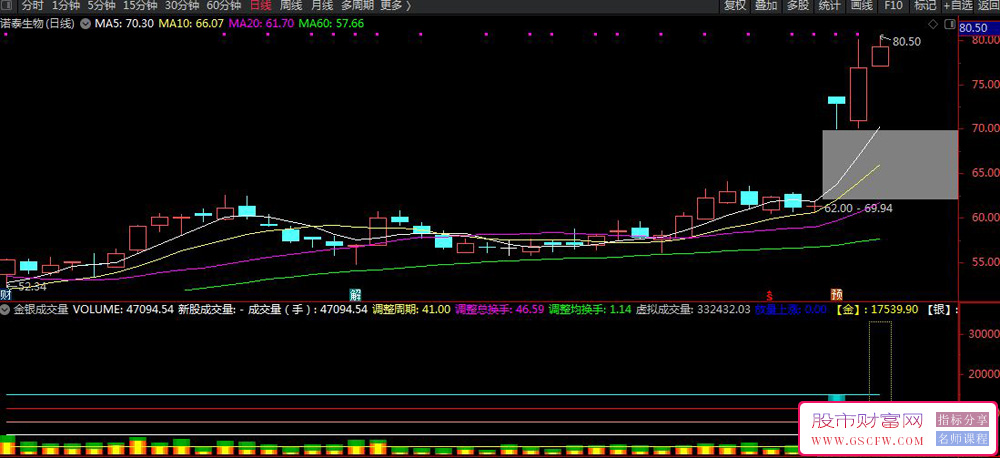This screenshot has height=458, width=1000.
Task: Select the 15分钟 period tab
Action: click(140, 6)
